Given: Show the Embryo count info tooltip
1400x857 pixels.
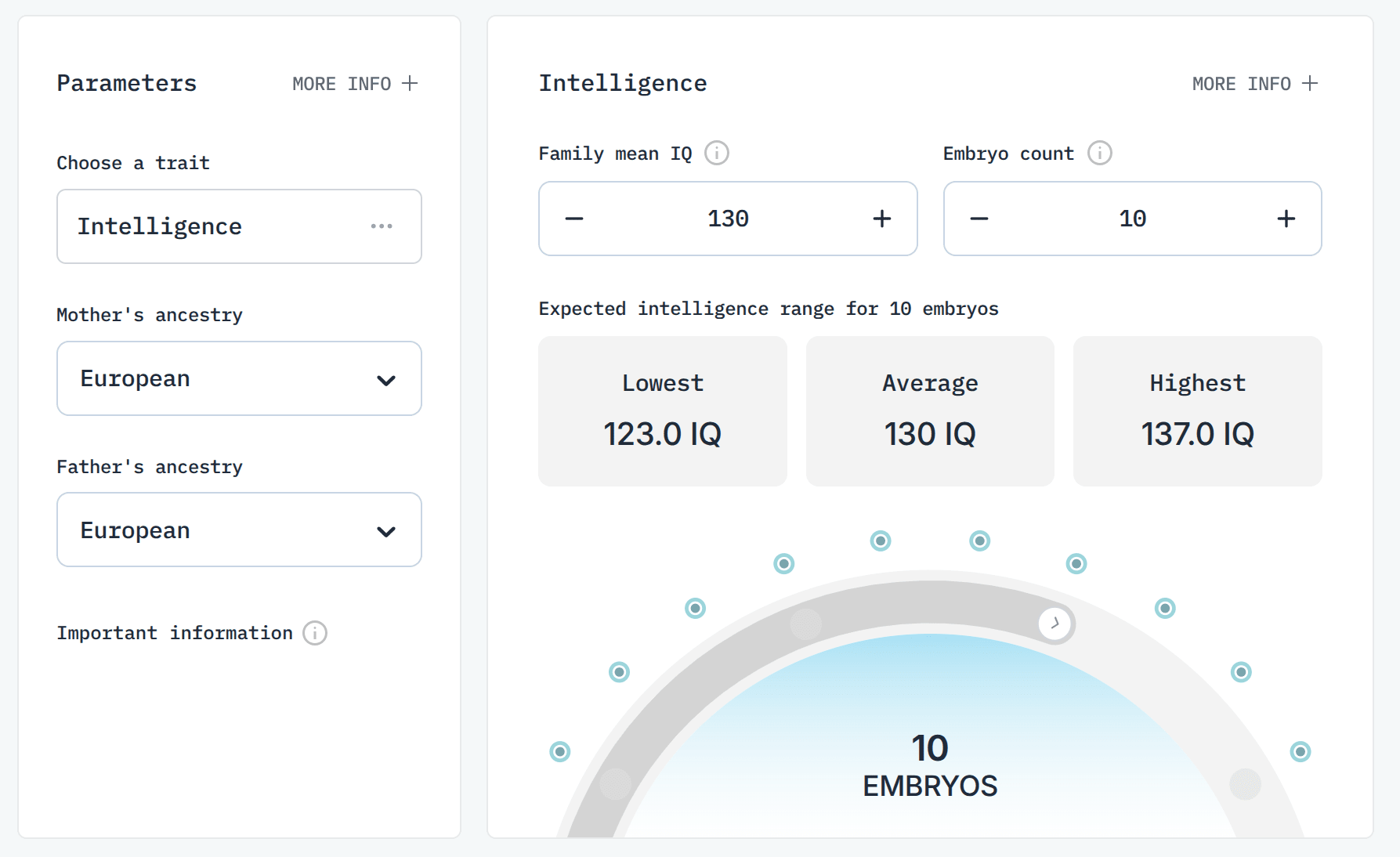Looking at the screenshot, I should (x=1100, y=153).
